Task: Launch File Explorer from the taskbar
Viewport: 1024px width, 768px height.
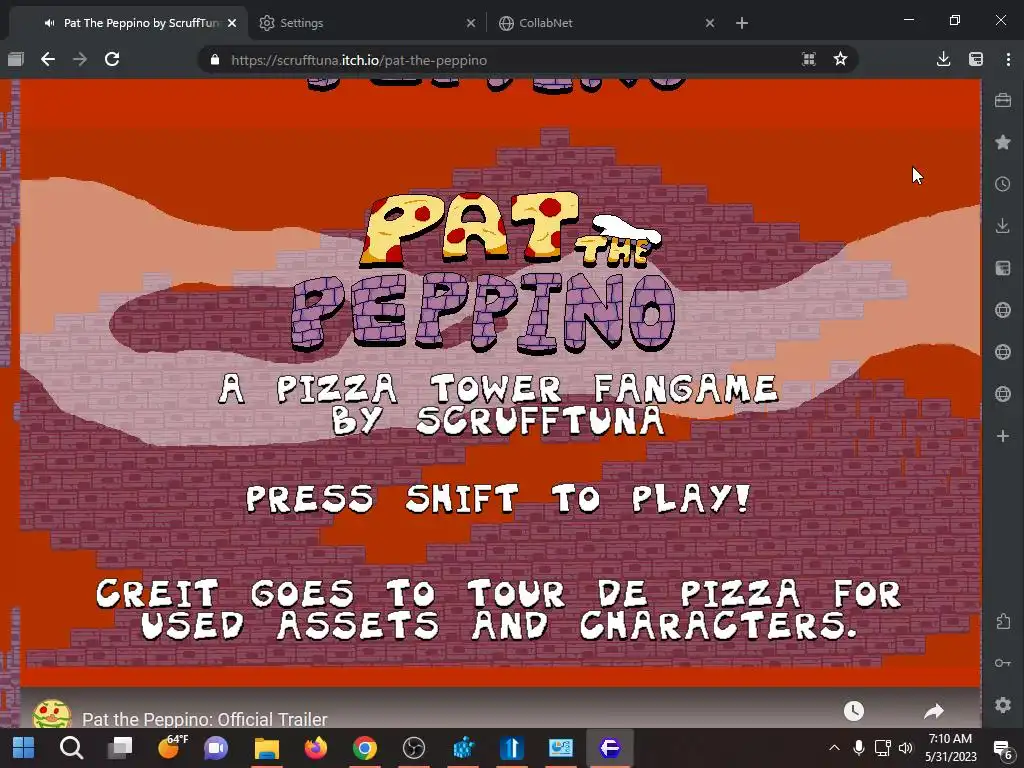Action: point(266,748)
